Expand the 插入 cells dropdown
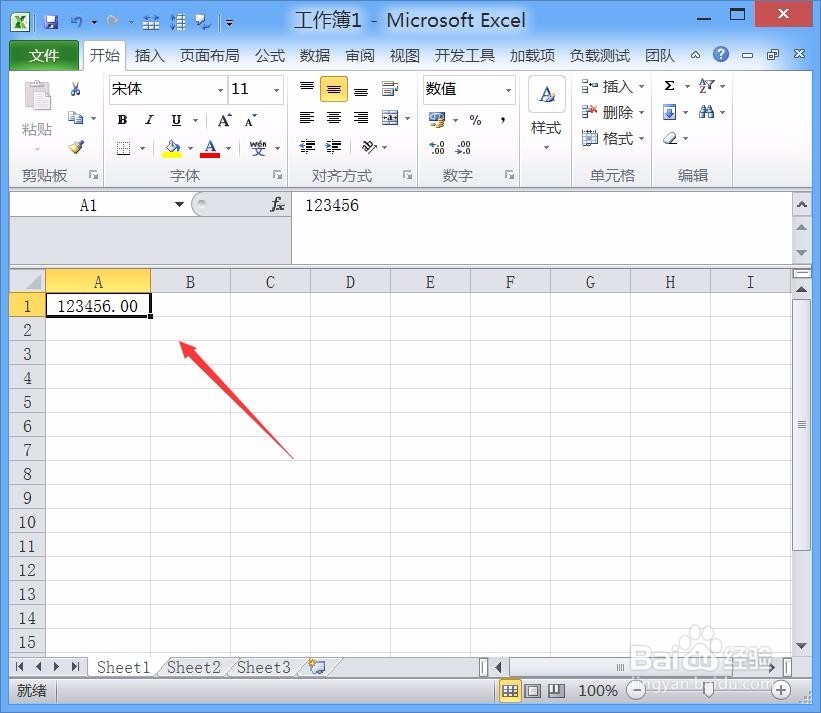 641,86
